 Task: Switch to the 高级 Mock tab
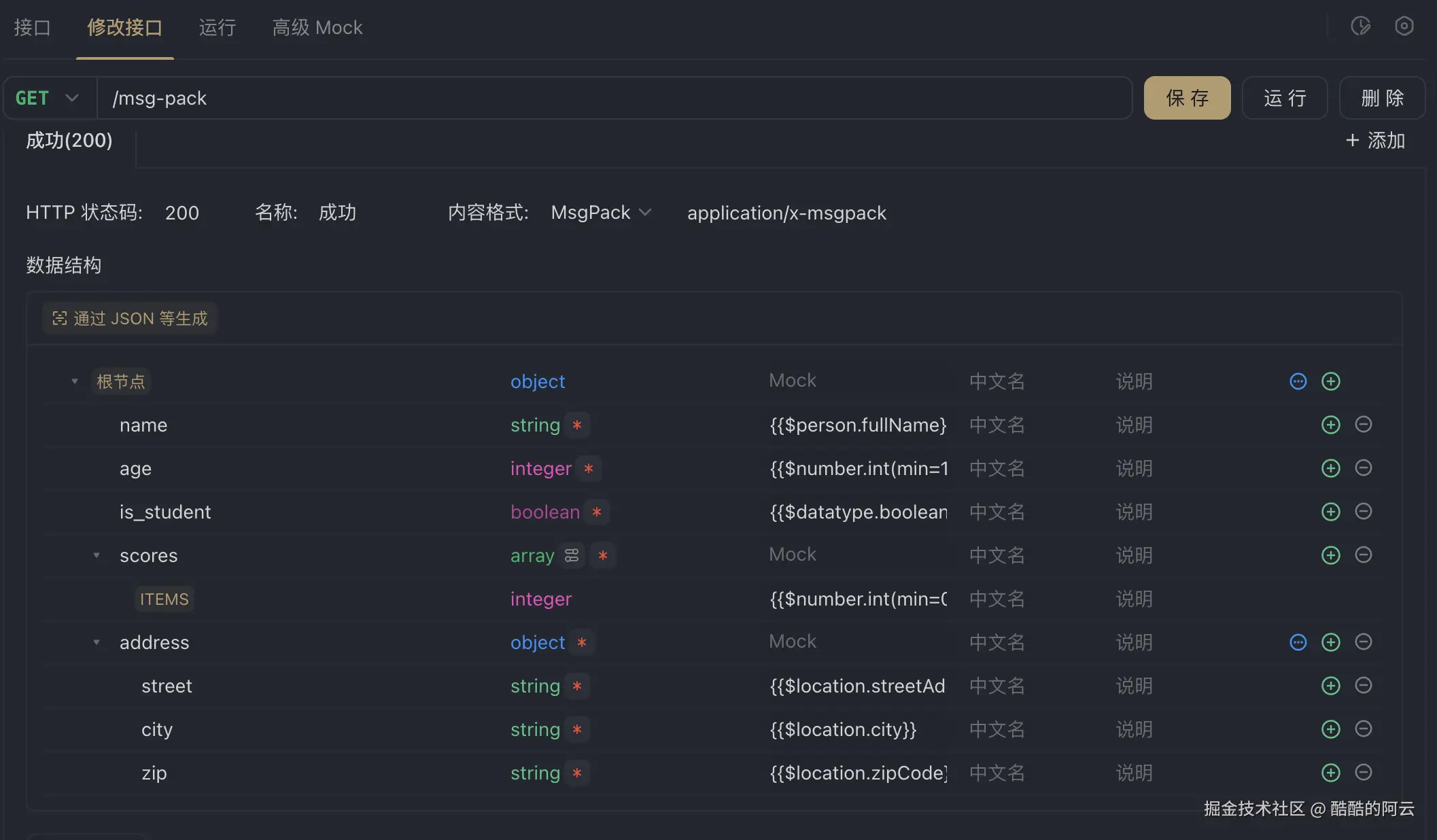[x=317, y=28]
